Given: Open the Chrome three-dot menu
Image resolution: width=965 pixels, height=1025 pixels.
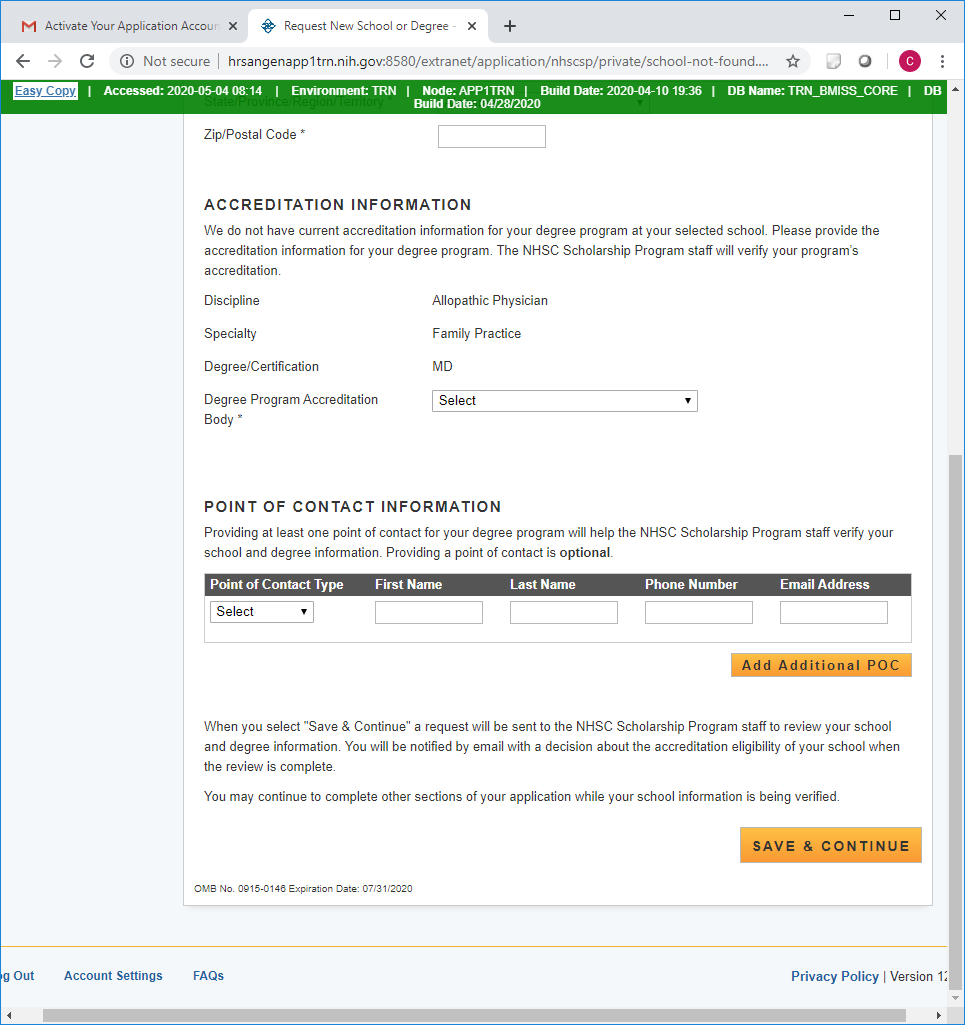Looking at the screenshot, I should coord(942,61).
